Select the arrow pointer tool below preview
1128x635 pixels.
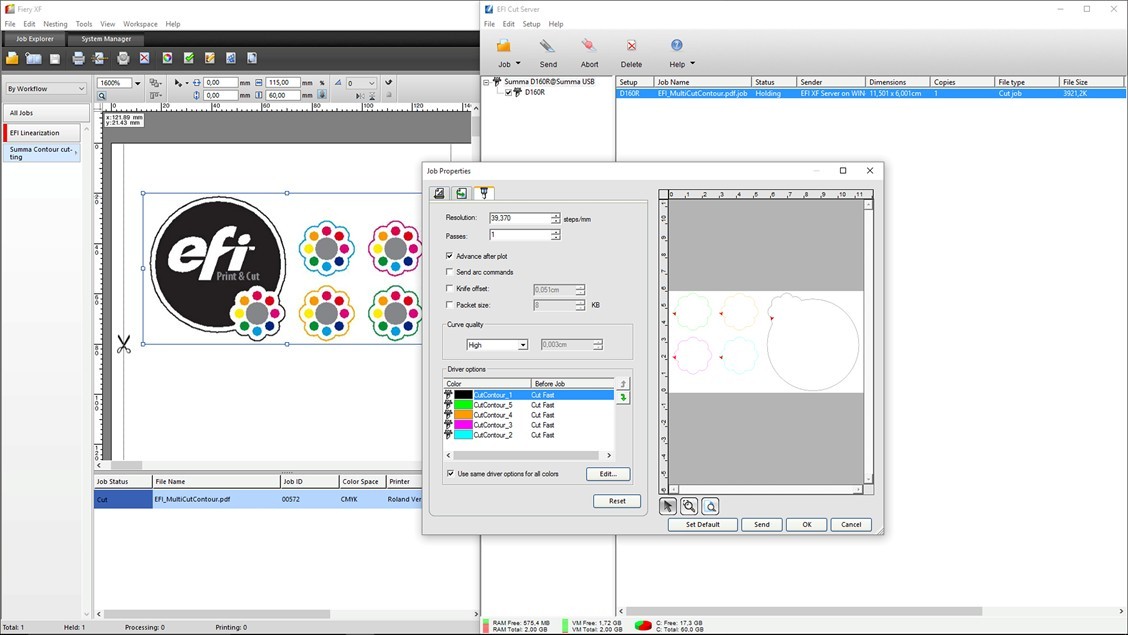tap(668, 506)
